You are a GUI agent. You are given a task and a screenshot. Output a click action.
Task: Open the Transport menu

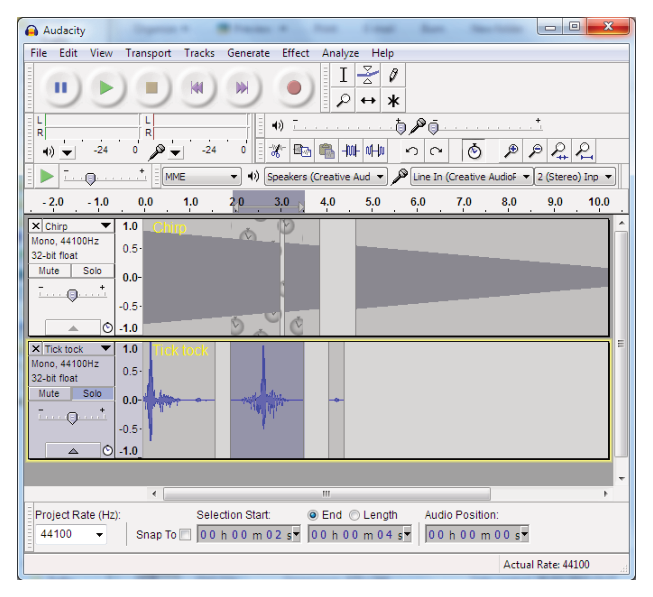148,53
